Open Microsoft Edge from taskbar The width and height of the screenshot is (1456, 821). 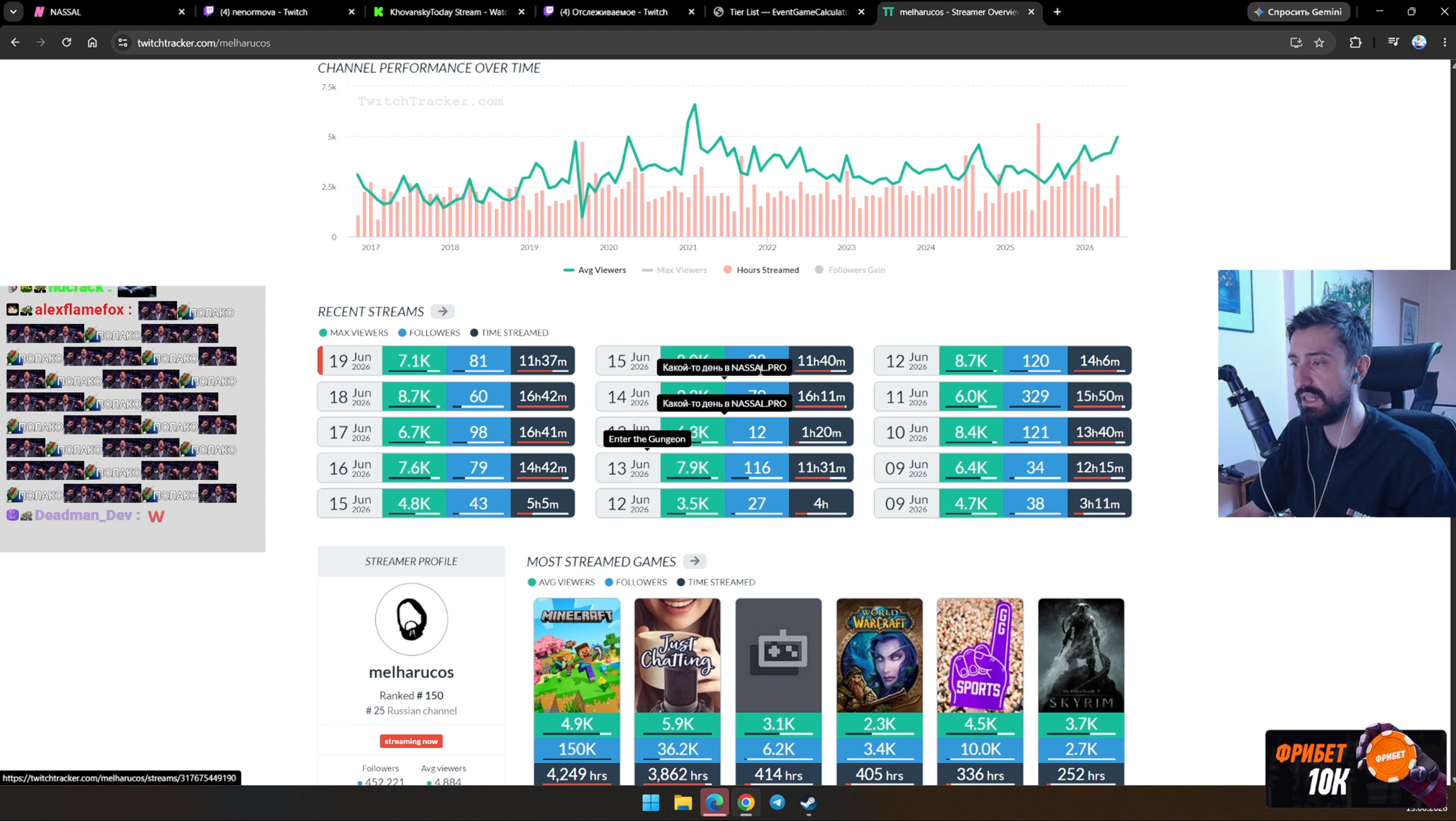pos(714,802)
